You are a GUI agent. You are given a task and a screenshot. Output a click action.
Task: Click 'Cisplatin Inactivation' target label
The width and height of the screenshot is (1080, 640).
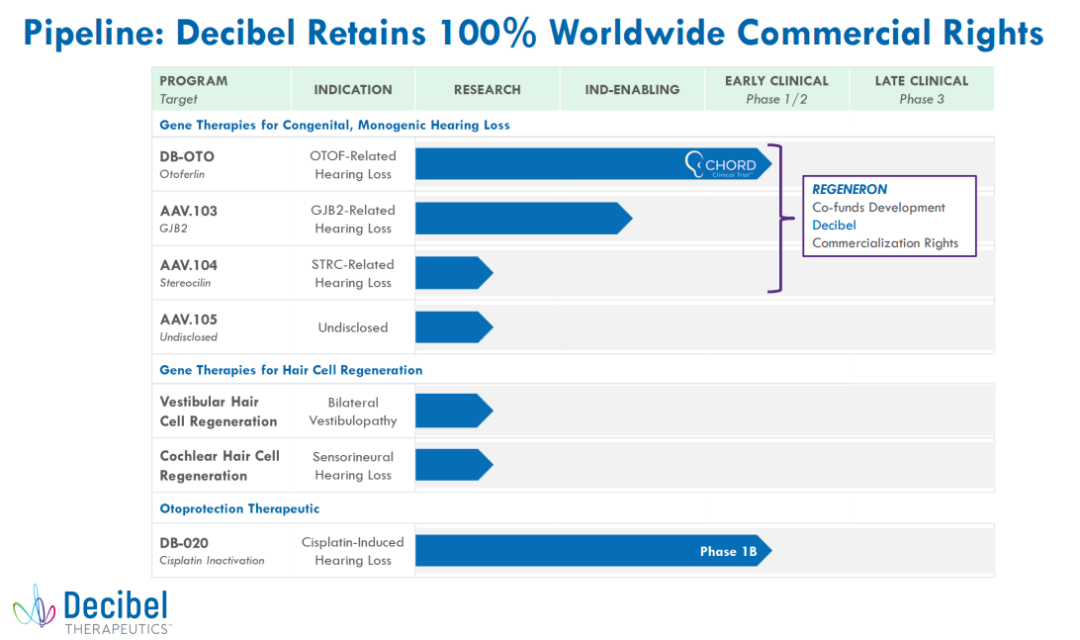click(x=211, y=561)
